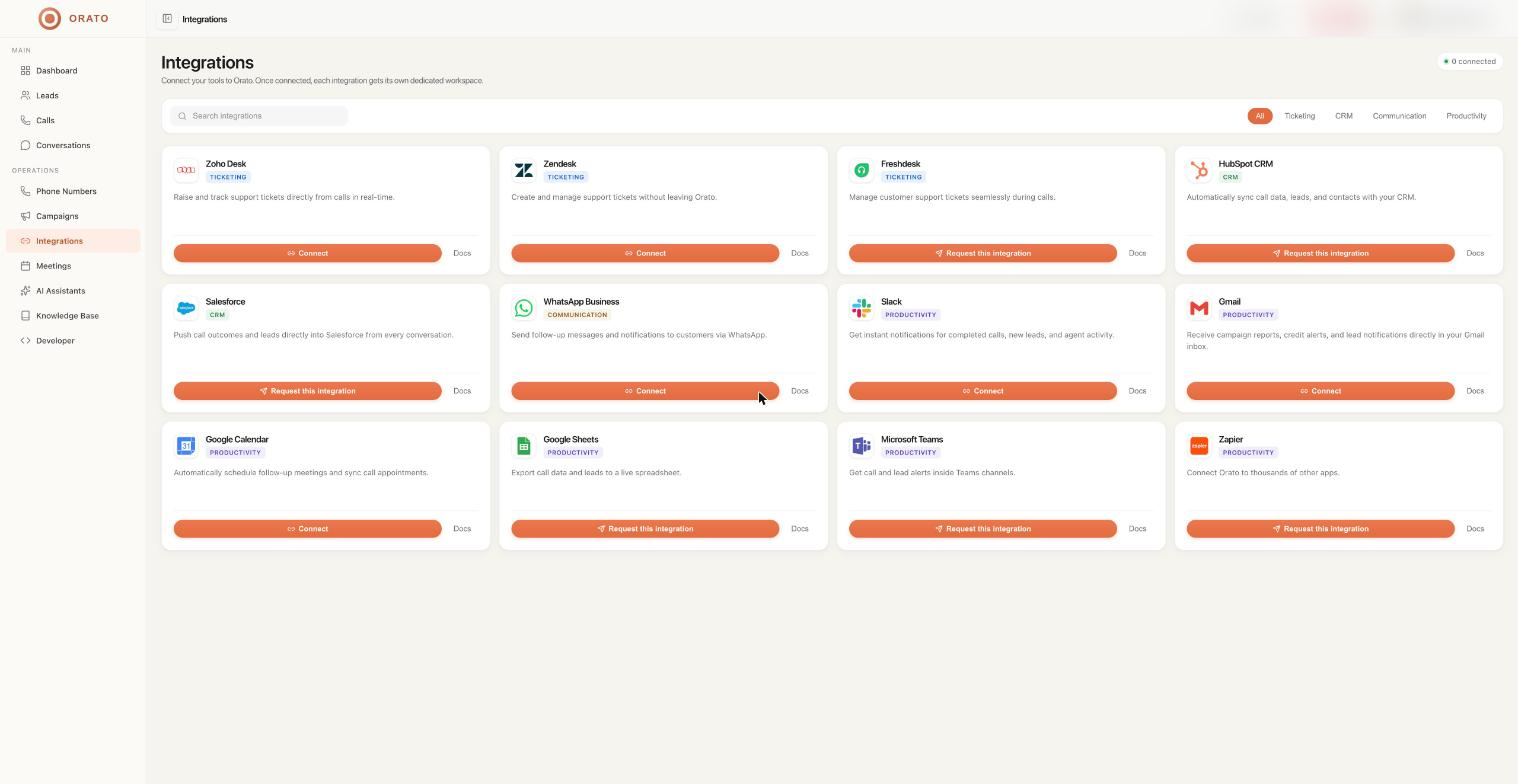This screenshot has width=1518, height=784.
Task: Open the Developer section
Action: [73, 341]
